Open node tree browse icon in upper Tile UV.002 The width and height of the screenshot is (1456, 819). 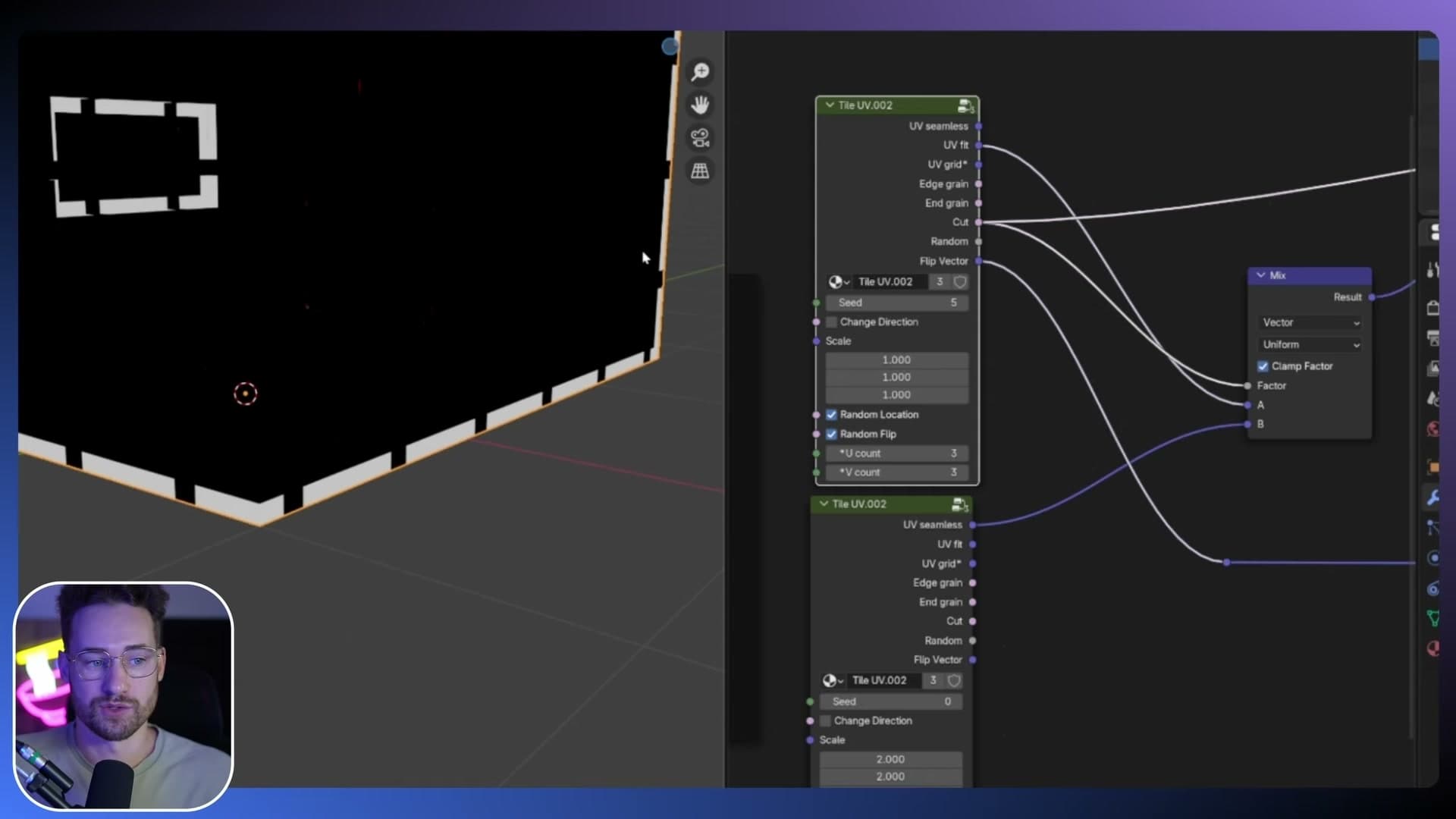click(x=838, y=282)
